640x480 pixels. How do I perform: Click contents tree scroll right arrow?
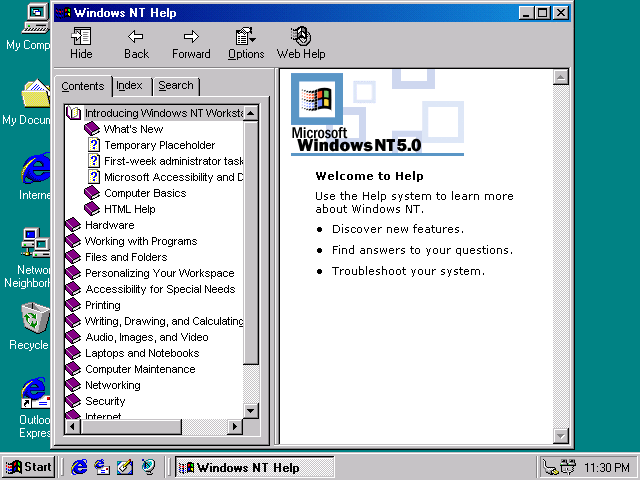(234, 427)
